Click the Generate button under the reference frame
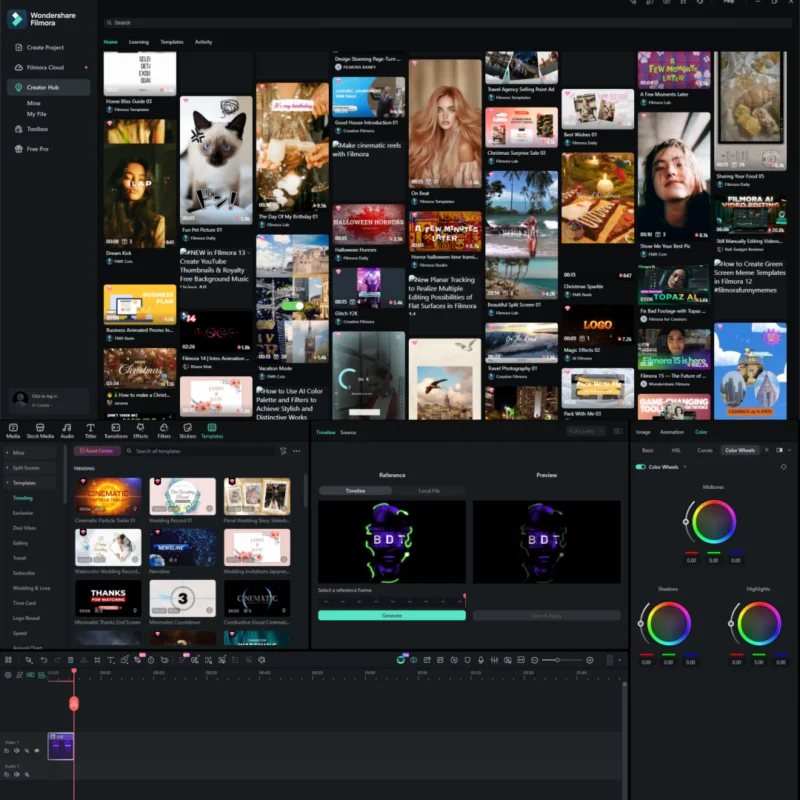This screenshot has width=800, height=800. [390, 615]
